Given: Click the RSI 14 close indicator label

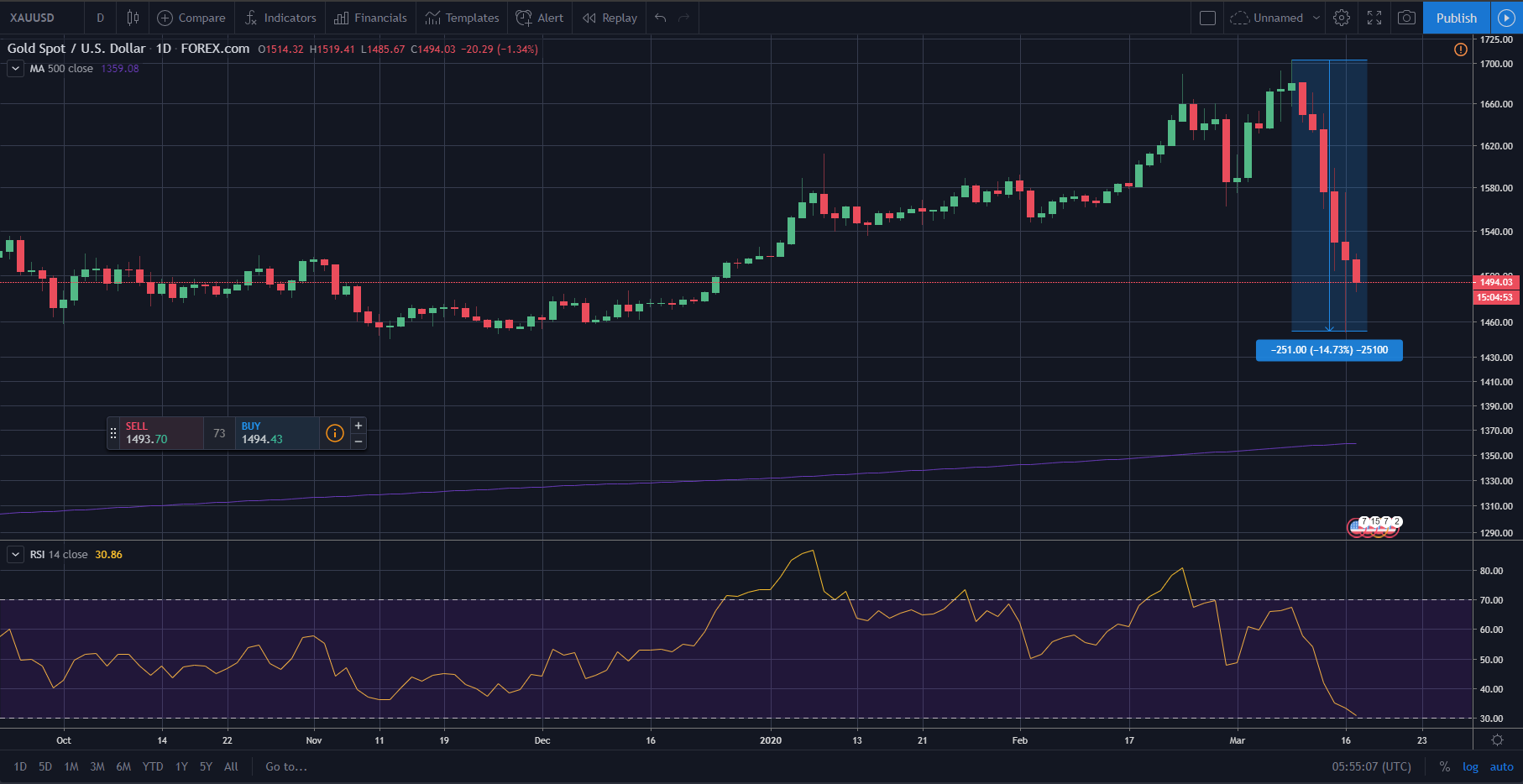Looking at the screenshot, I should tap(59, 555).
